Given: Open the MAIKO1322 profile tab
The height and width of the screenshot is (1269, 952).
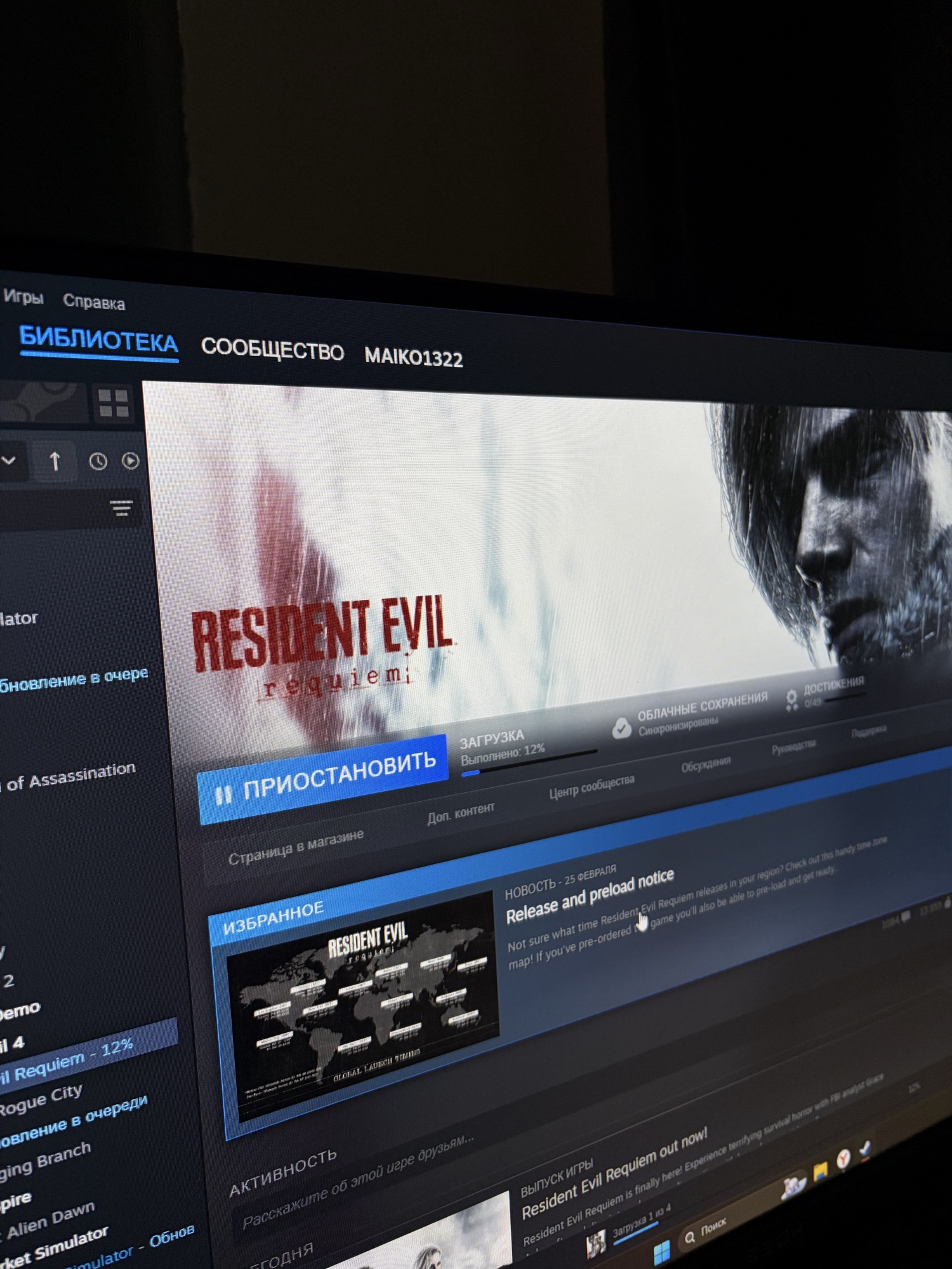Looking at the screenshot, I should click(x=413, y=358).
